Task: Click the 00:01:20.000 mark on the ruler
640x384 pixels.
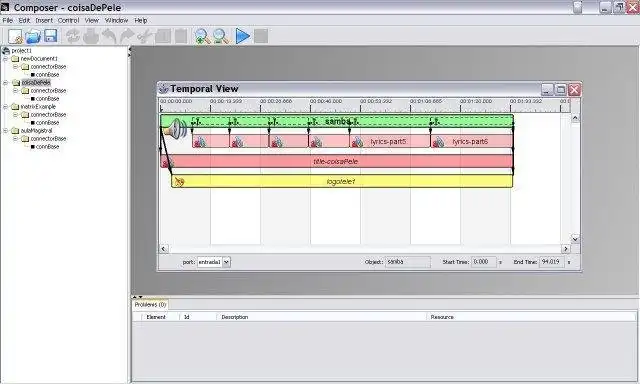Action: pos(476,101)
